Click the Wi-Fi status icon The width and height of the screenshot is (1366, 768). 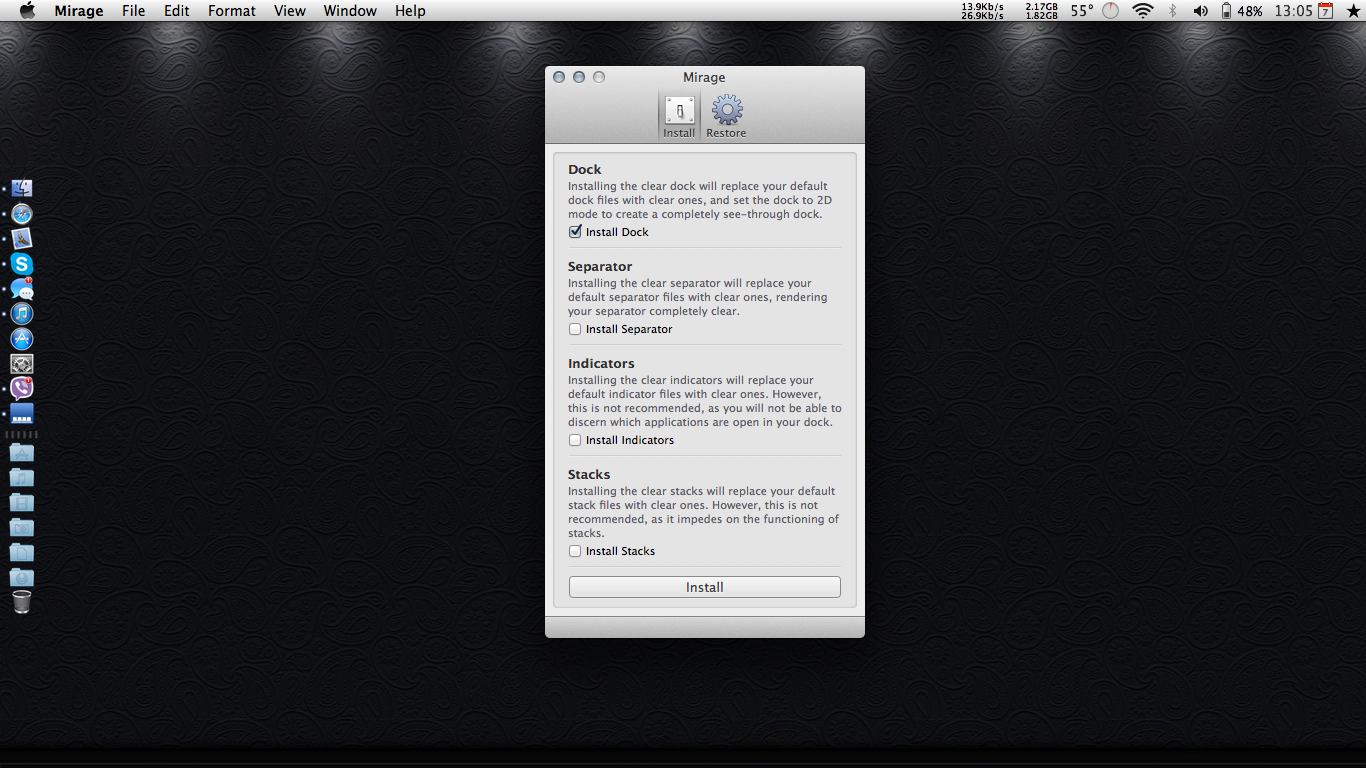click(x=1143, y=11)
